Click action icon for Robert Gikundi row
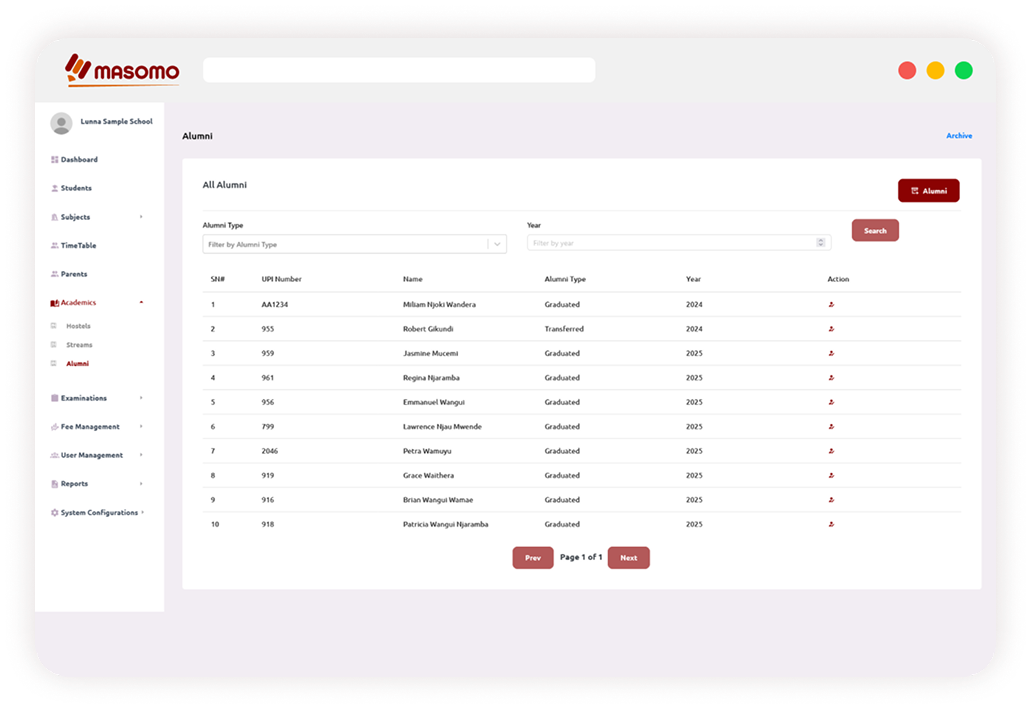This screenshot has height=709, width=1031. (x=831, y=329)
